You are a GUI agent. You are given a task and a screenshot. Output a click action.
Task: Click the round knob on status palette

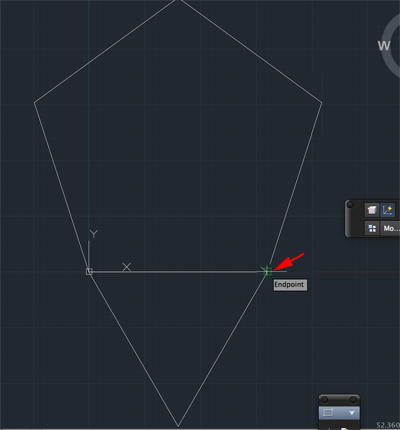(x=350, y=204)
